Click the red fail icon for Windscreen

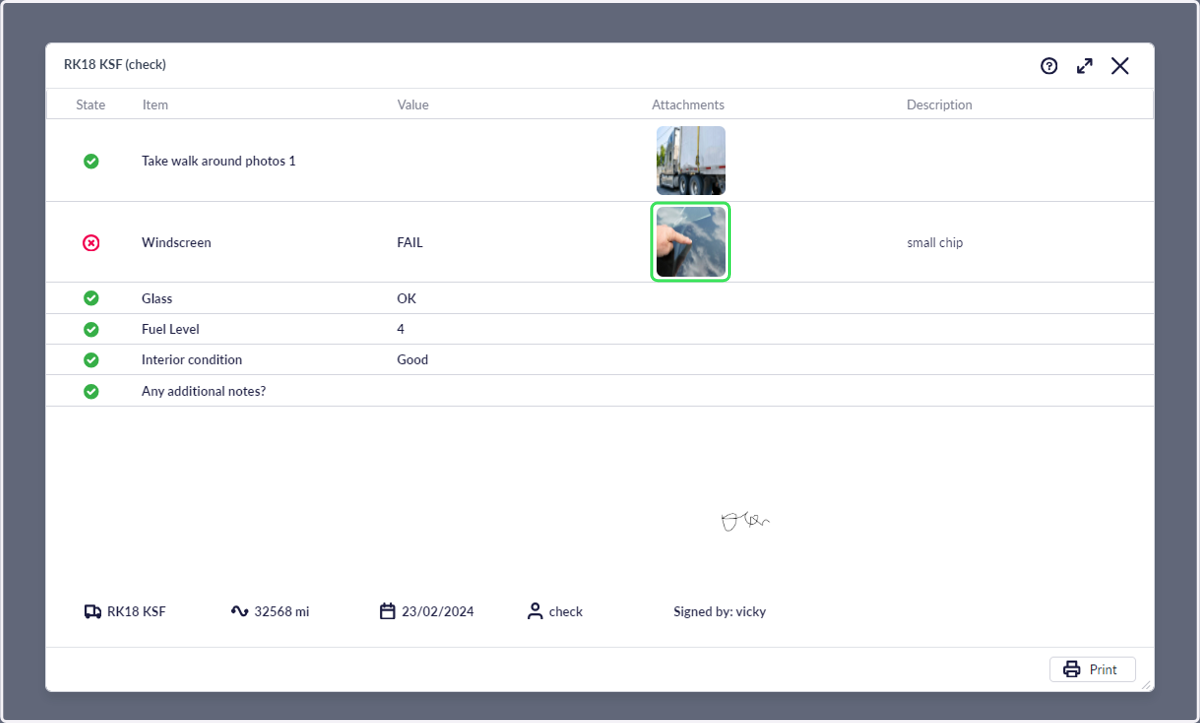(91, 242)
